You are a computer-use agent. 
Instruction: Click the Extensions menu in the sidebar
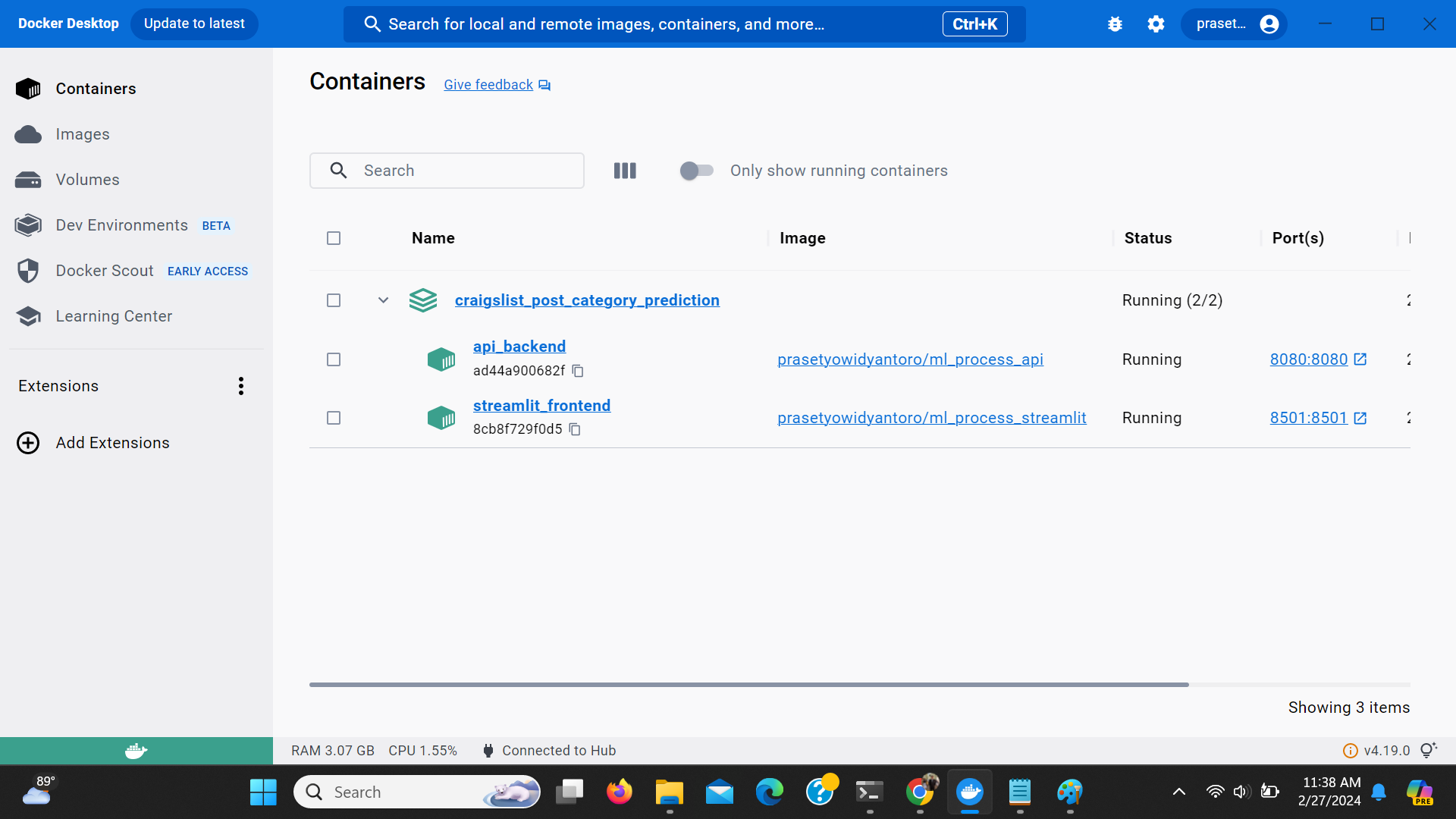(x=57, y=386)
